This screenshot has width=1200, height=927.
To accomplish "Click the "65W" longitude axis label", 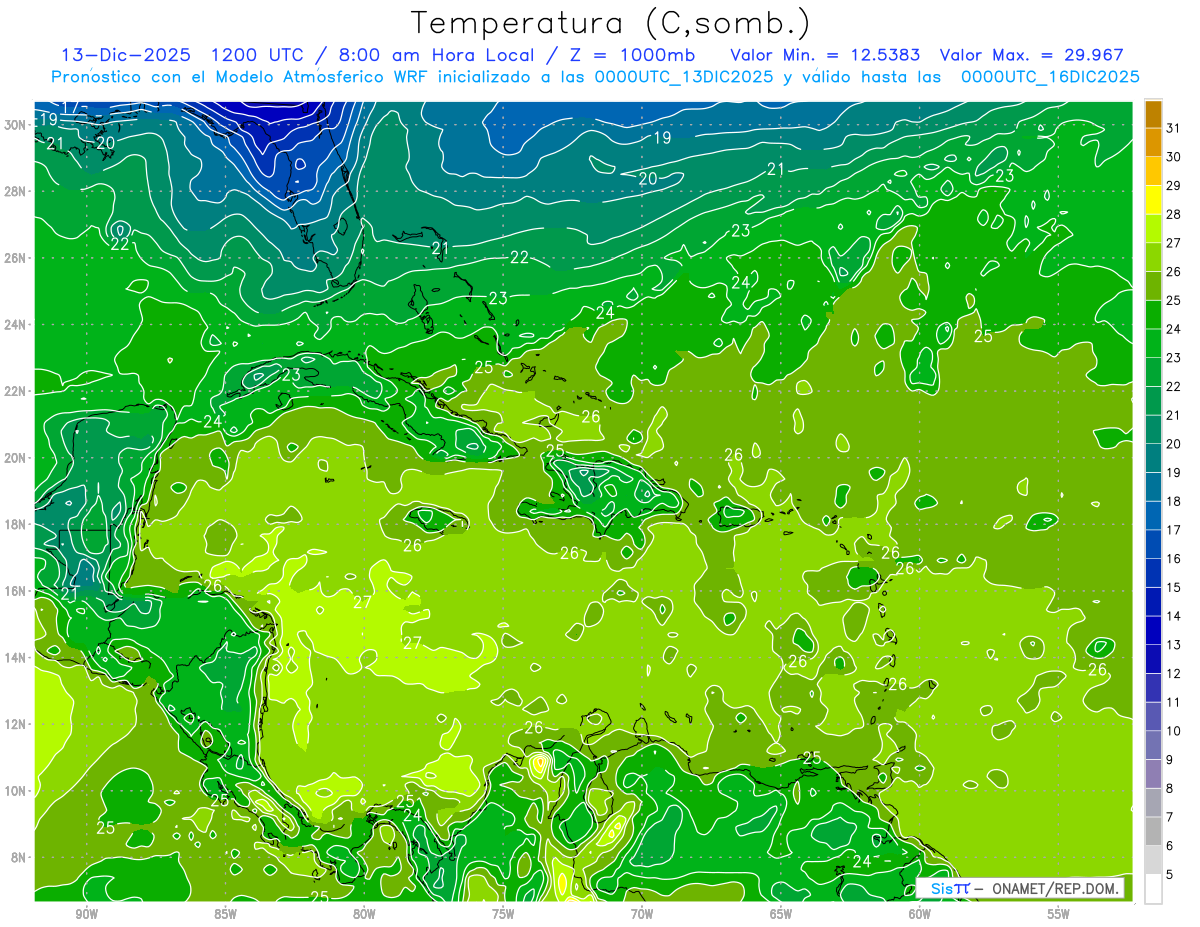I will (x=781, y=914).
